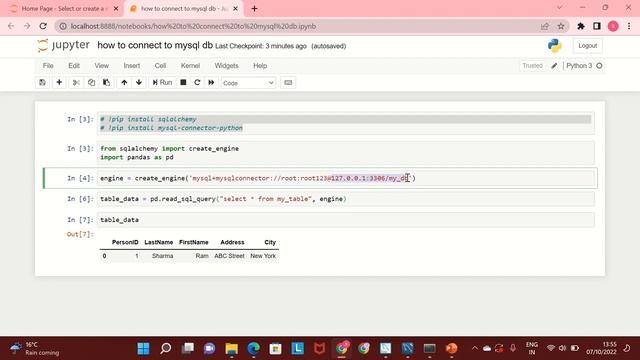Open the Help menu

pos(260,66)
